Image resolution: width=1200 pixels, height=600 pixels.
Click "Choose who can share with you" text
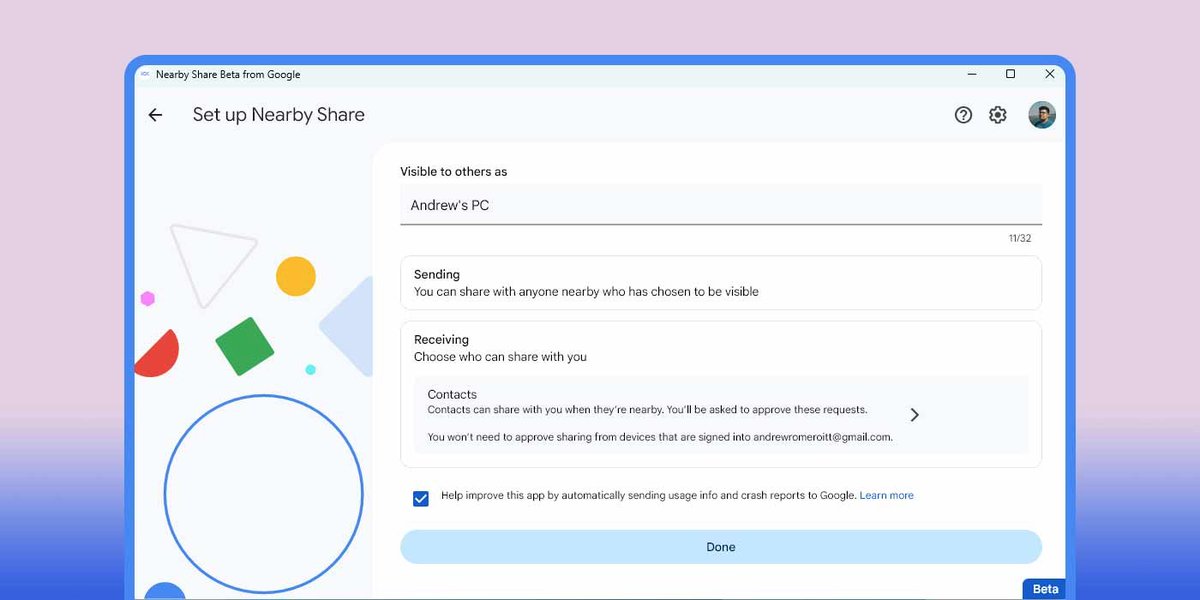[500, 357]
